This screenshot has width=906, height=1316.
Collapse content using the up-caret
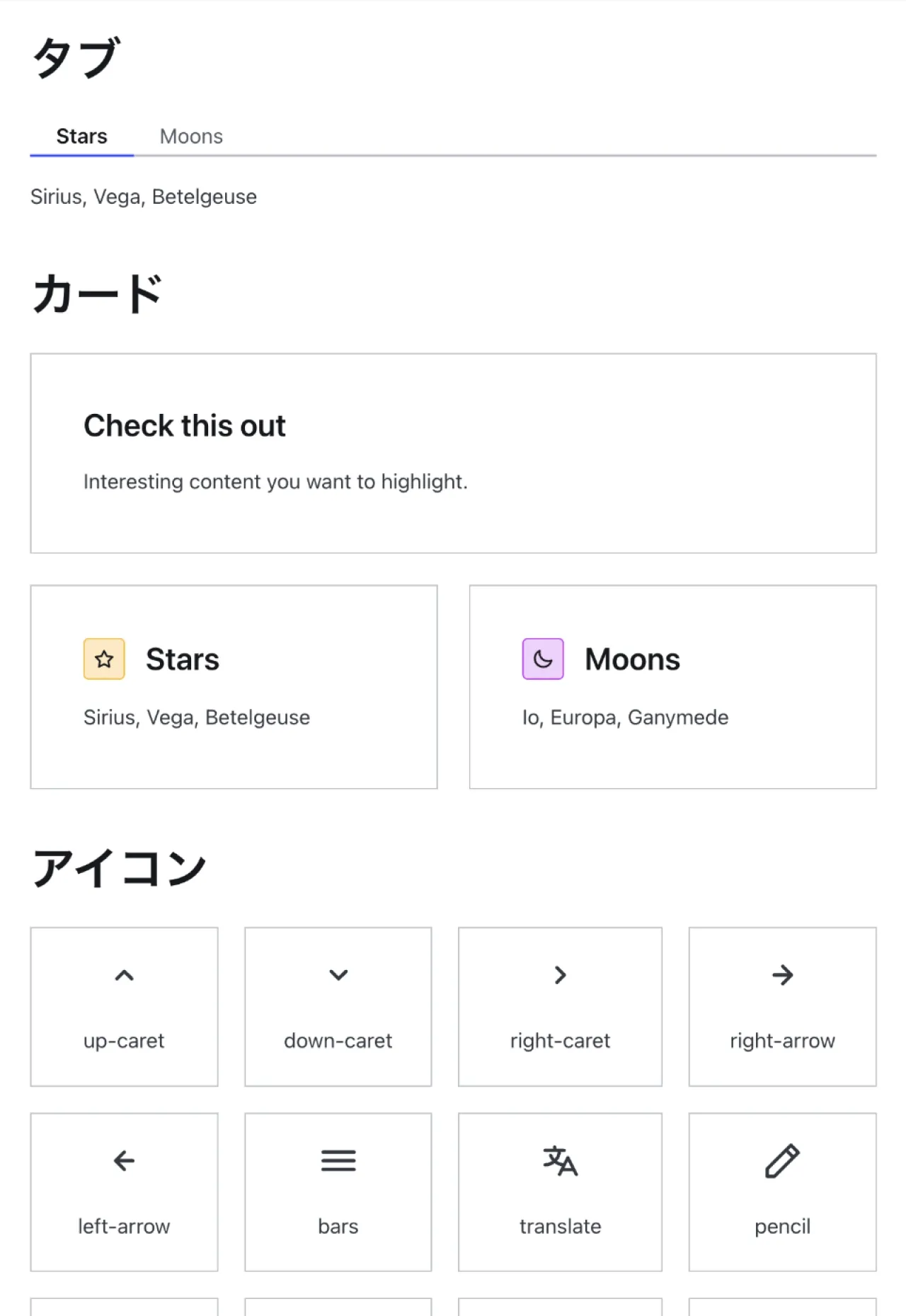[124, 975]
